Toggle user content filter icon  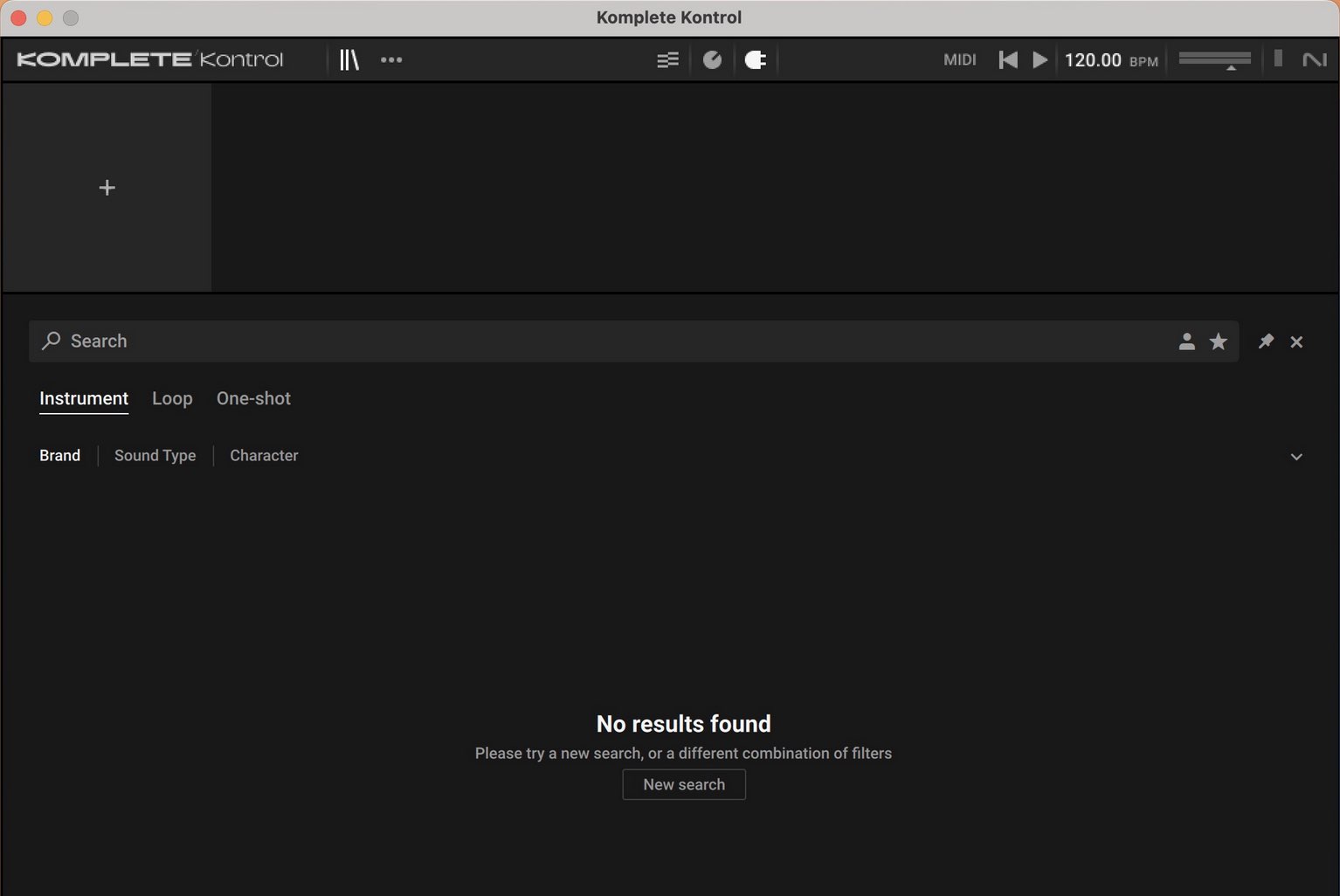pyautogui.click(x=1186, y=341)
